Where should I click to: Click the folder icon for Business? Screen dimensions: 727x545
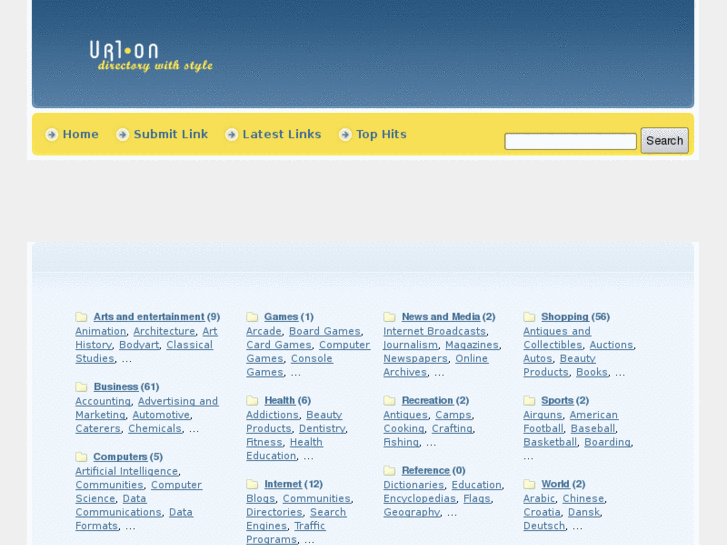81,387
